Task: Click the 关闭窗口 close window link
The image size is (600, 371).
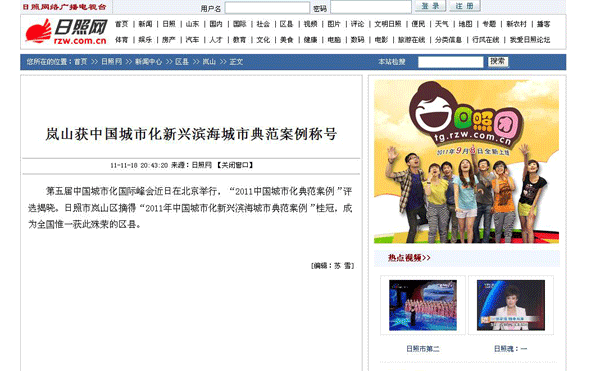Action: 235,165
